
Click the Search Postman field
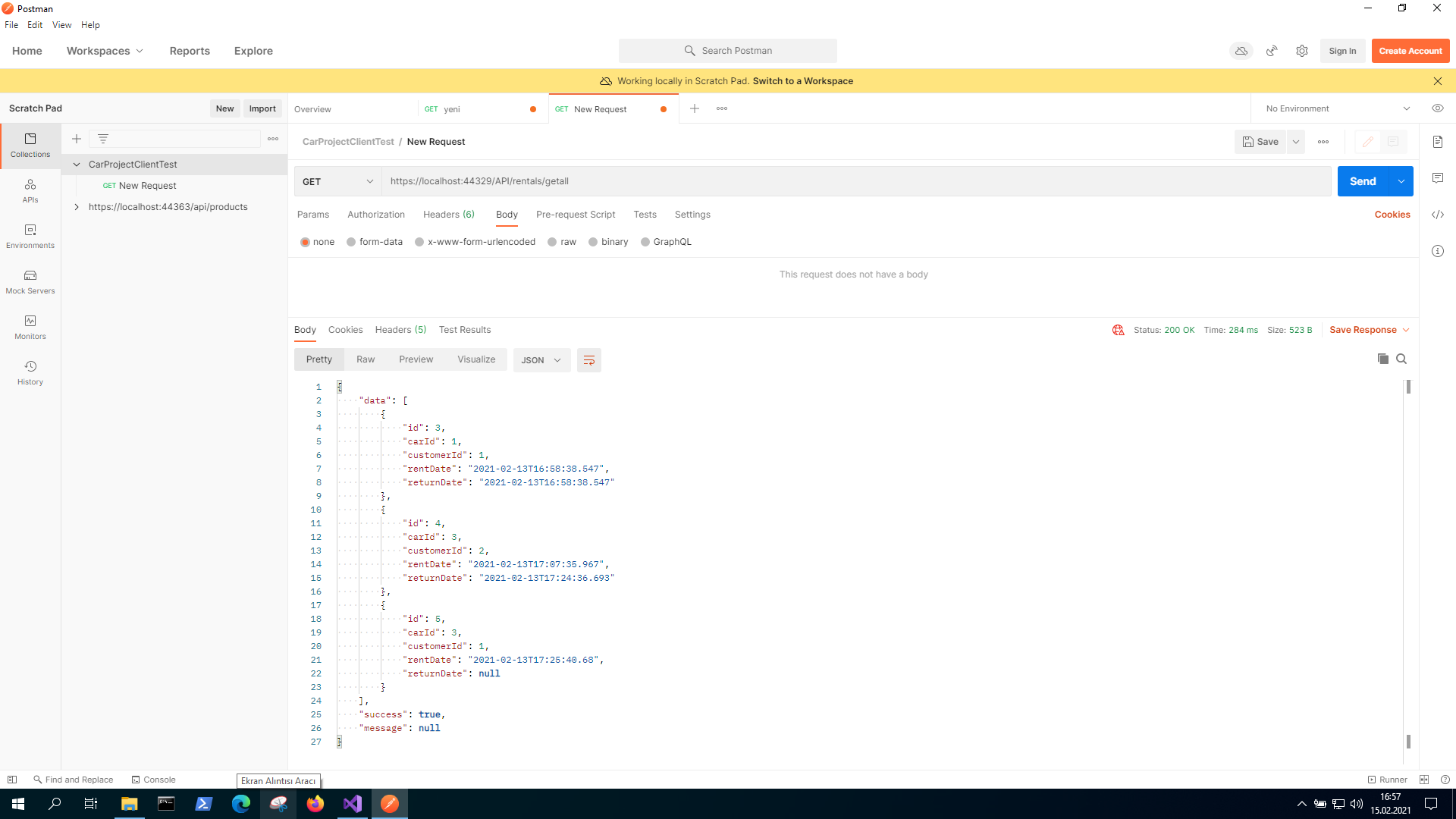pos(728,51)
